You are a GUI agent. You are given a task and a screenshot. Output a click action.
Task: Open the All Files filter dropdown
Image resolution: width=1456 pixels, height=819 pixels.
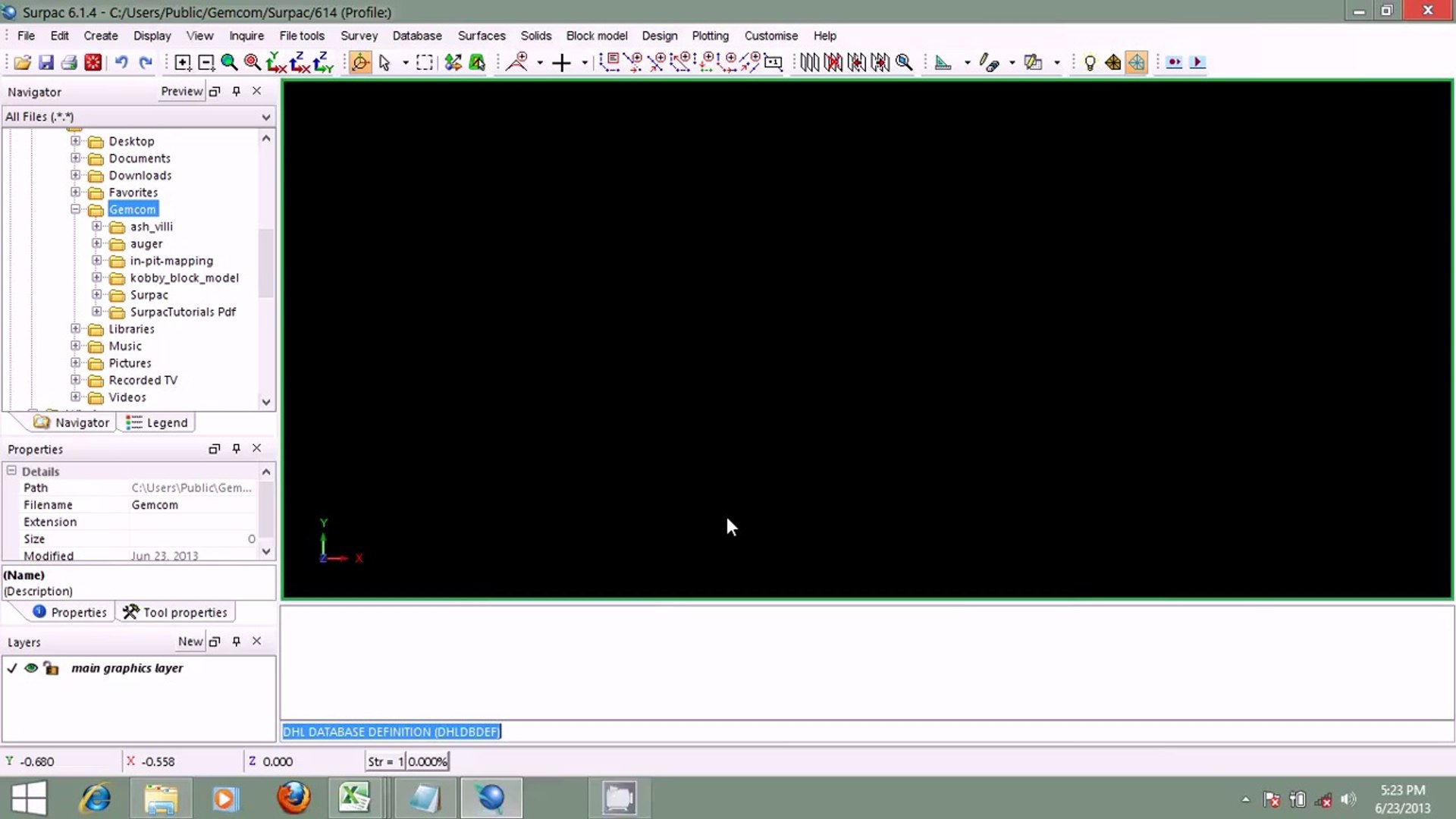click(265, 117)
